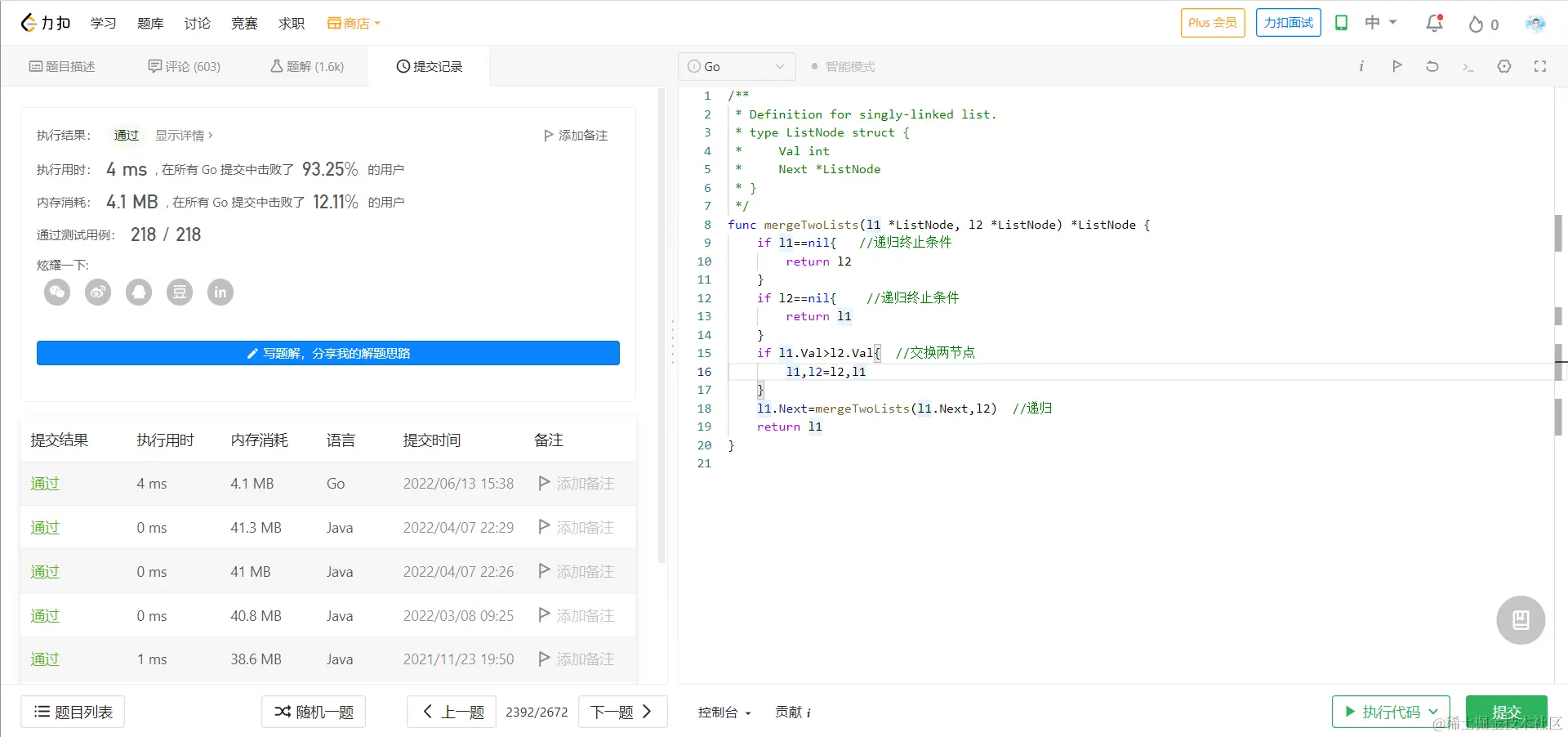Open the 竞赛 contest page
Viewport: 1568px width, 737px height.
tap(244, 24)
